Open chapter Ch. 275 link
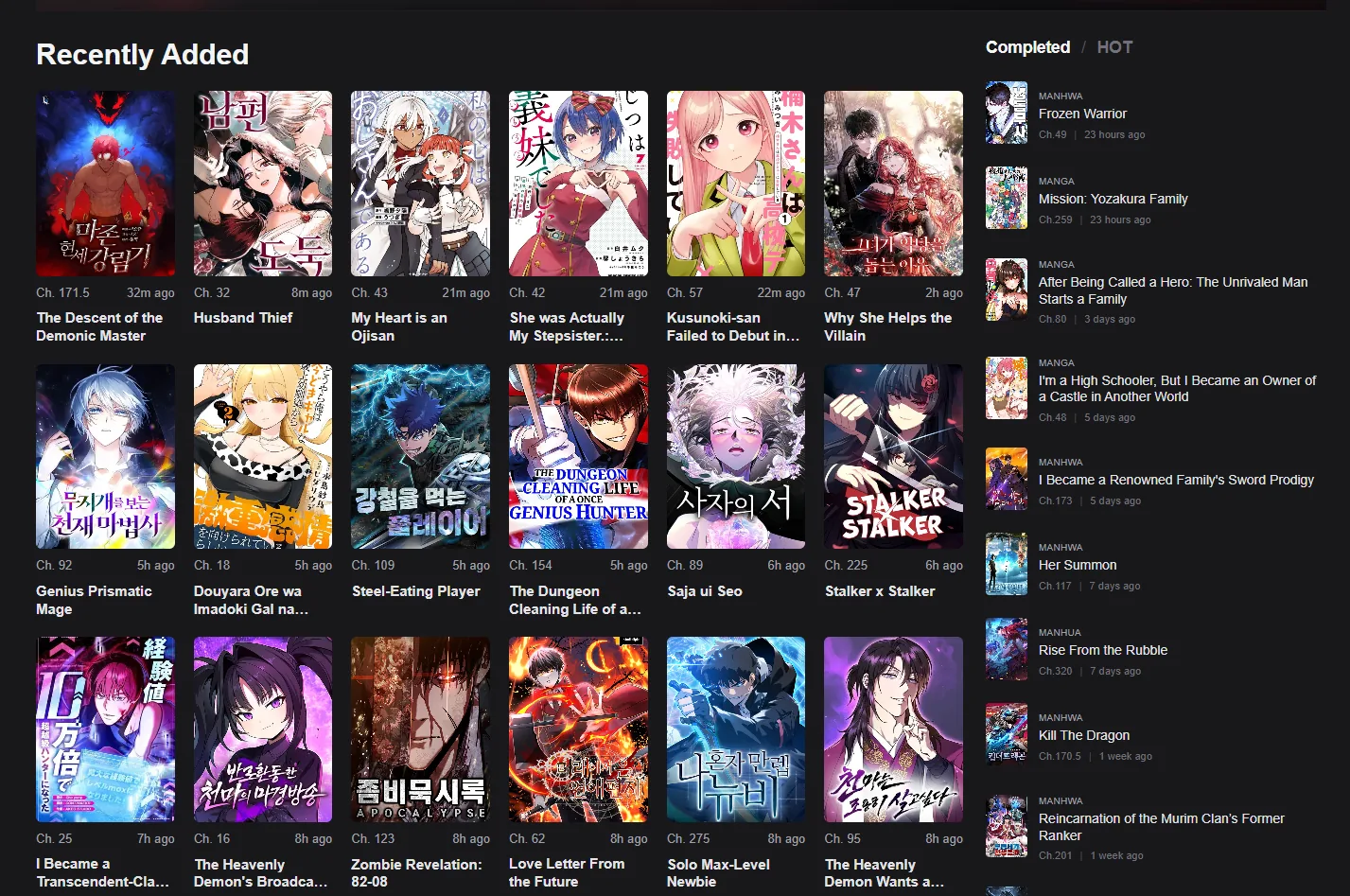This screenshot has height=896, width=1350. click(688, 839)
